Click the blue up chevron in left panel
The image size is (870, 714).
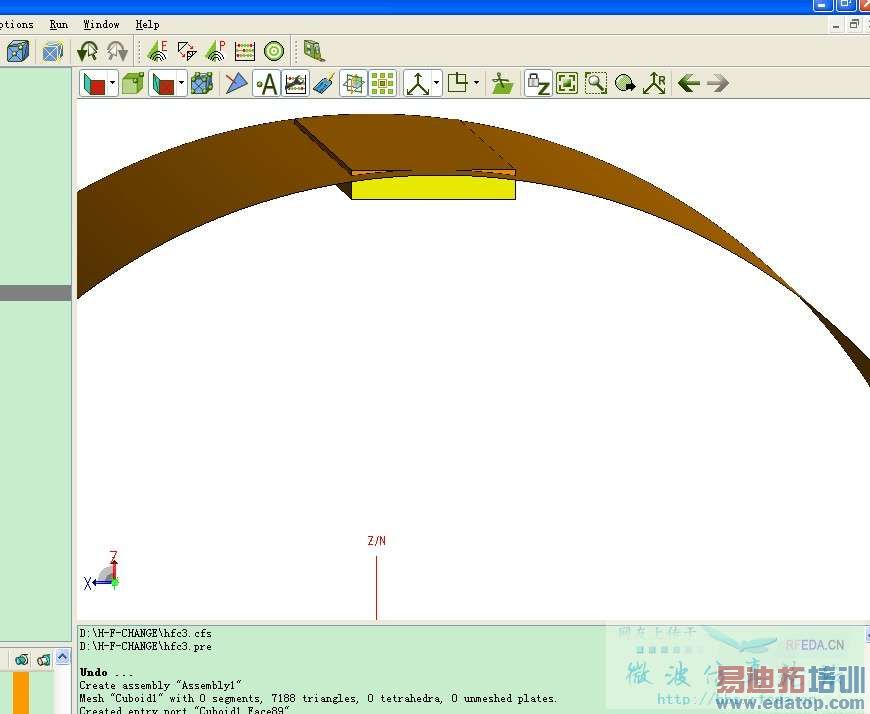click(63, 657)
